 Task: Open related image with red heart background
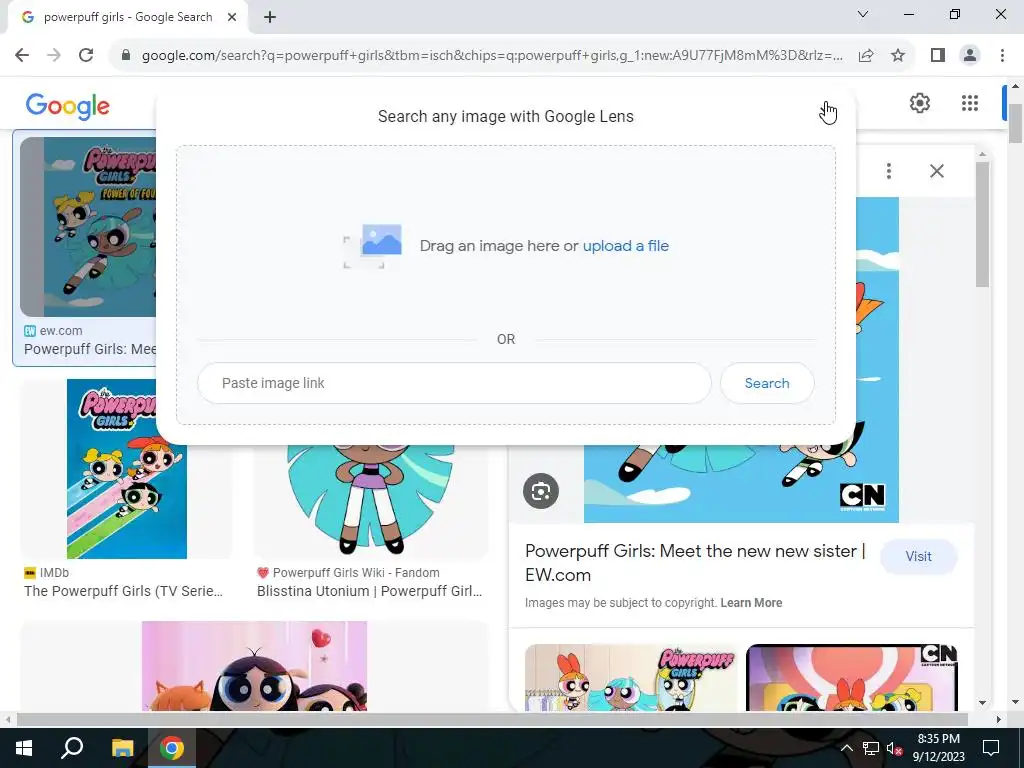[x=852, y=677]
